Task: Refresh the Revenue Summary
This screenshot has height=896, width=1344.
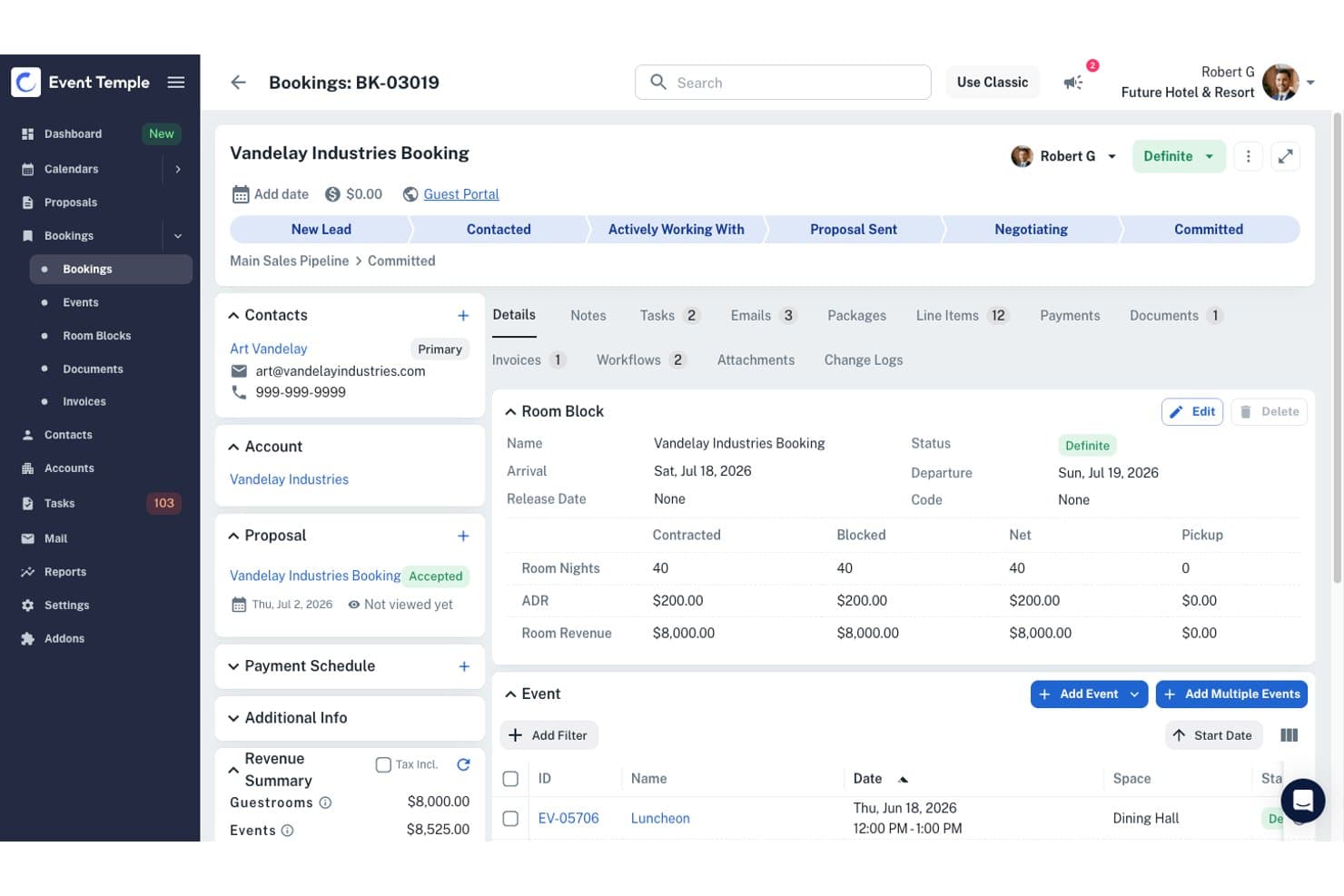Action: click(463, 764)
